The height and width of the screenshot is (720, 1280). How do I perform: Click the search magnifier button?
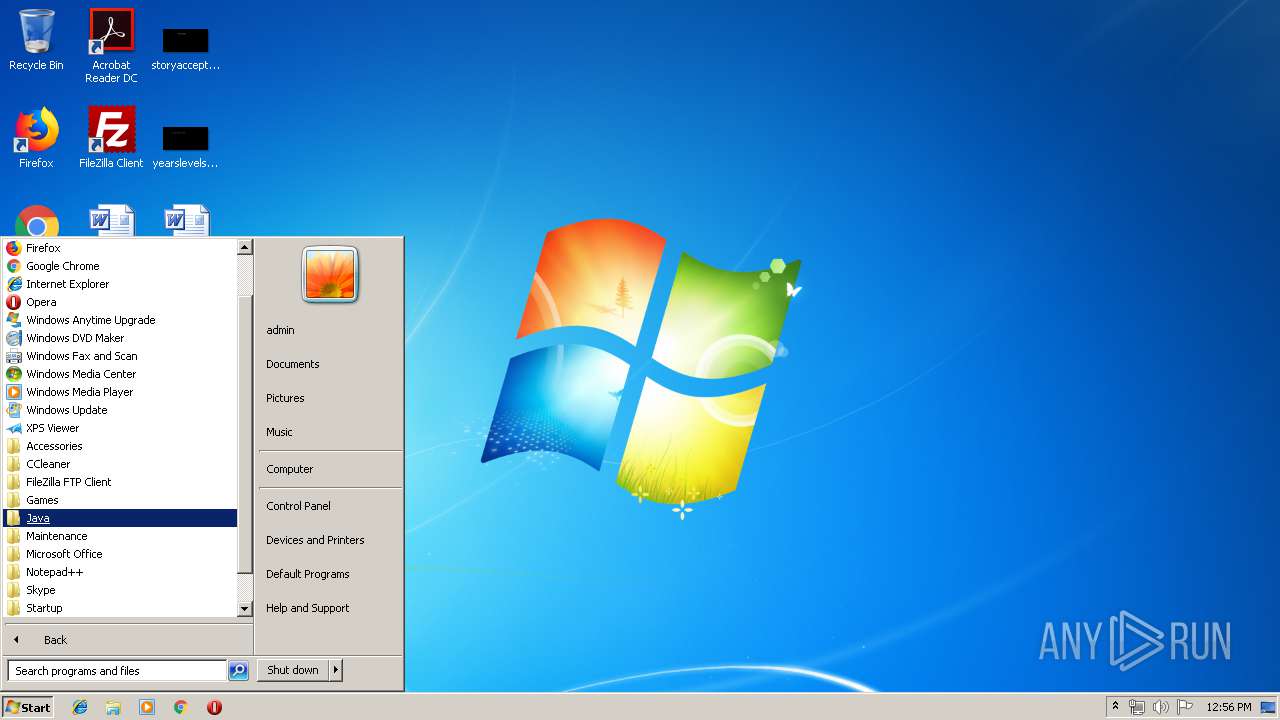238,671
